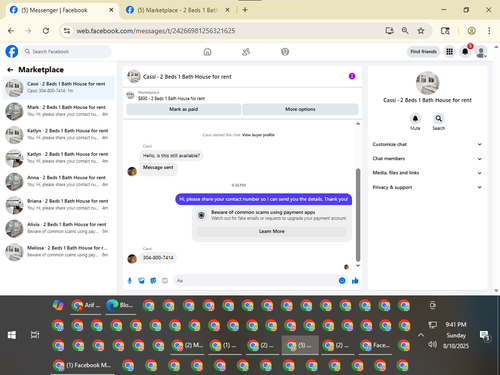Screen dimensions: 500x375
Task: Click Mark as paid button
Action: [x=183, y=109]
